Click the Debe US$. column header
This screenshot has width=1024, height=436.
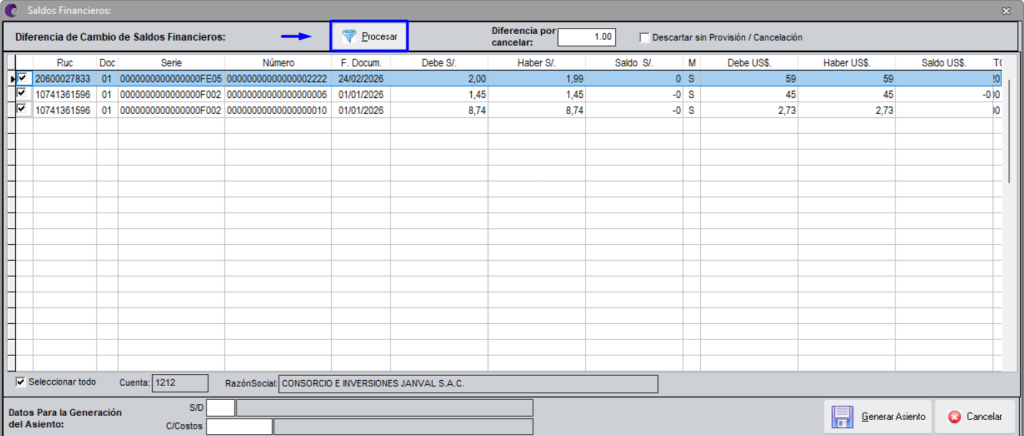(x=749, y=63)
